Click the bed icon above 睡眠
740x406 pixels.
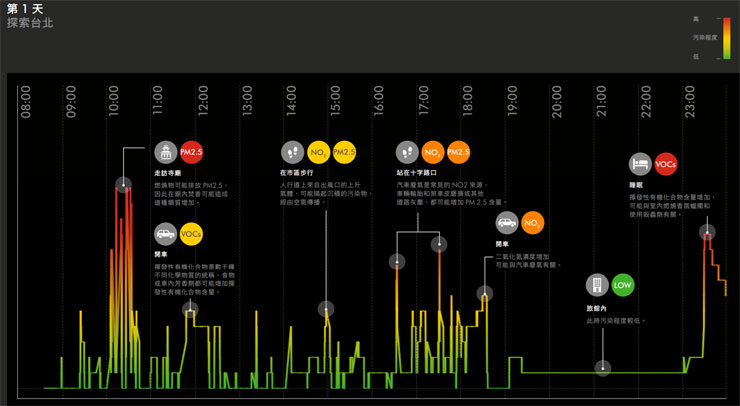(x=640, y=164)
